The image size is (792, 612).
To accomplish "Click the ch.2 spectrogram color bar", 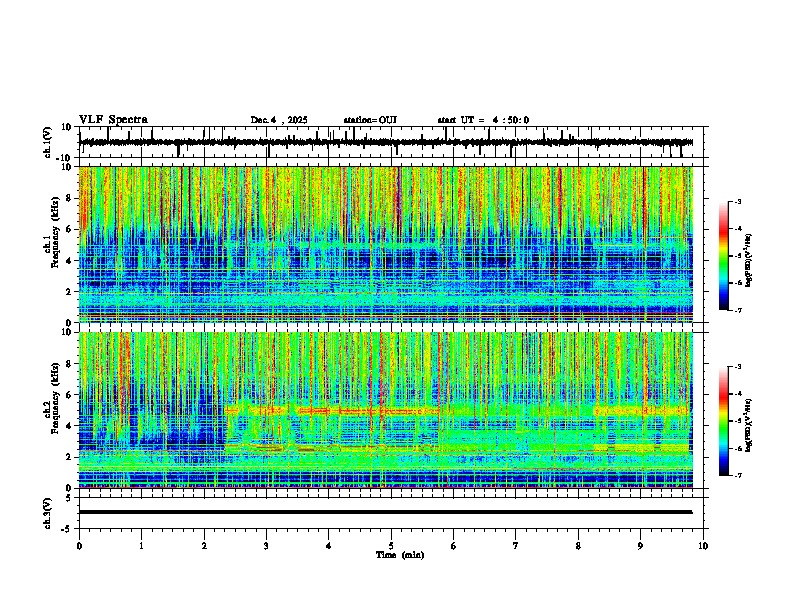I will click(x=724, y=421).
